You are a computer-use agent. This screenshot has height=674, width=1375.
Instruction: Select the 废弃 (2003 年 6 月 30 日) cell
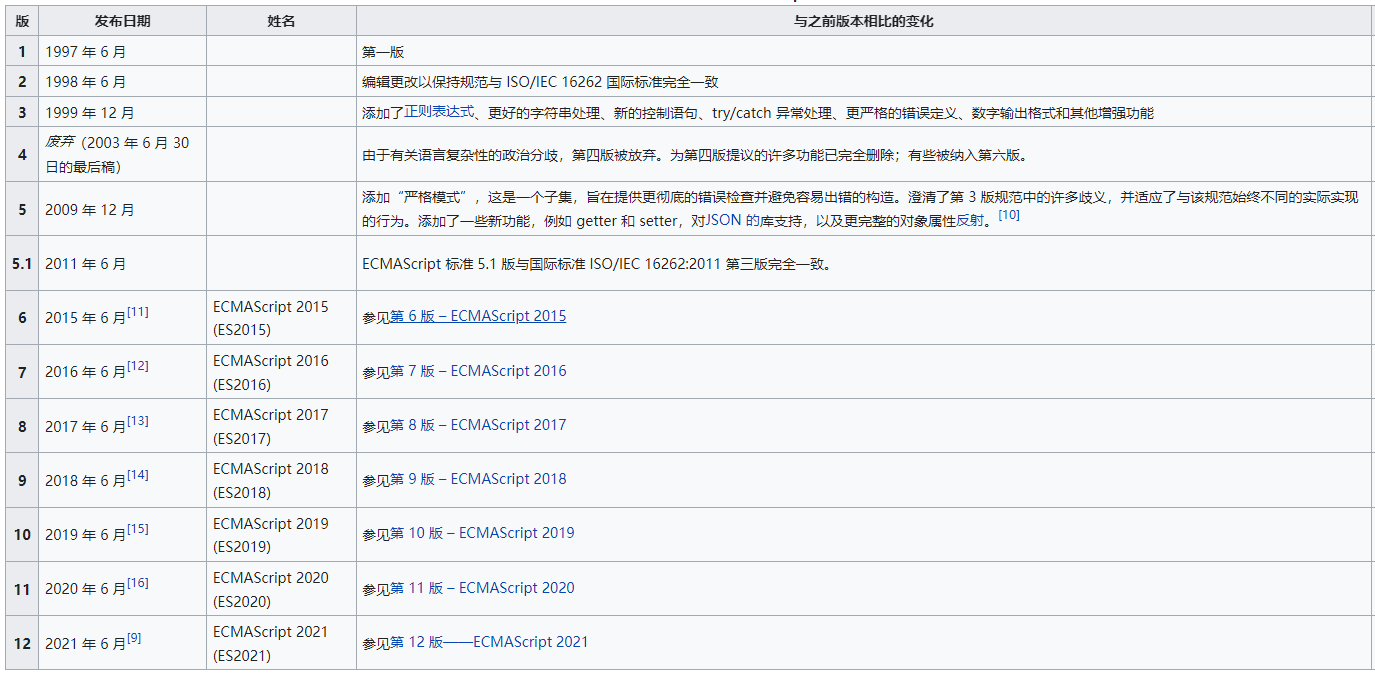pyautogui.click(x=123, y=154)
